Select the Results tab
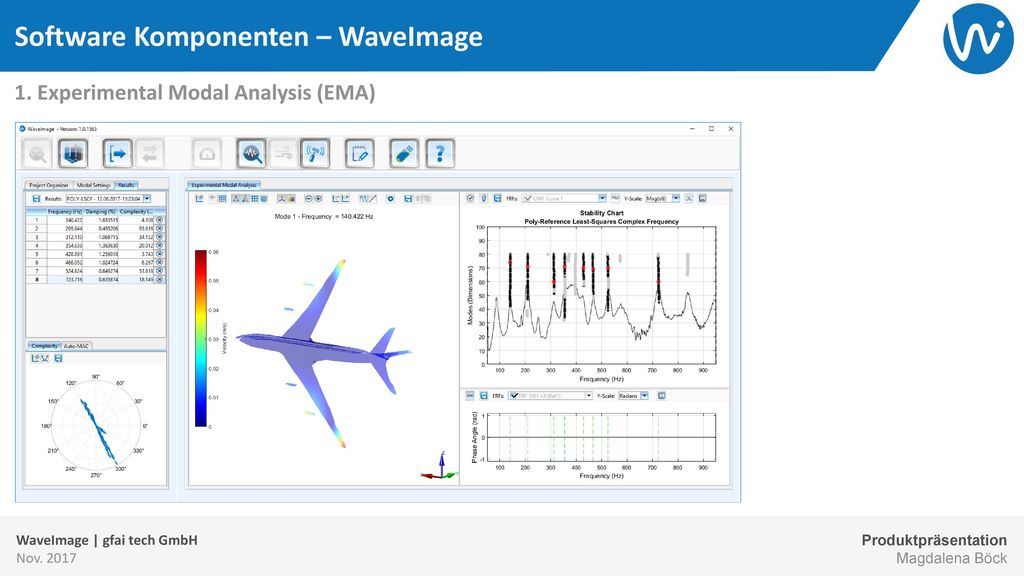The width and height of the screenshot is (1024, 576). pos(126,185)
